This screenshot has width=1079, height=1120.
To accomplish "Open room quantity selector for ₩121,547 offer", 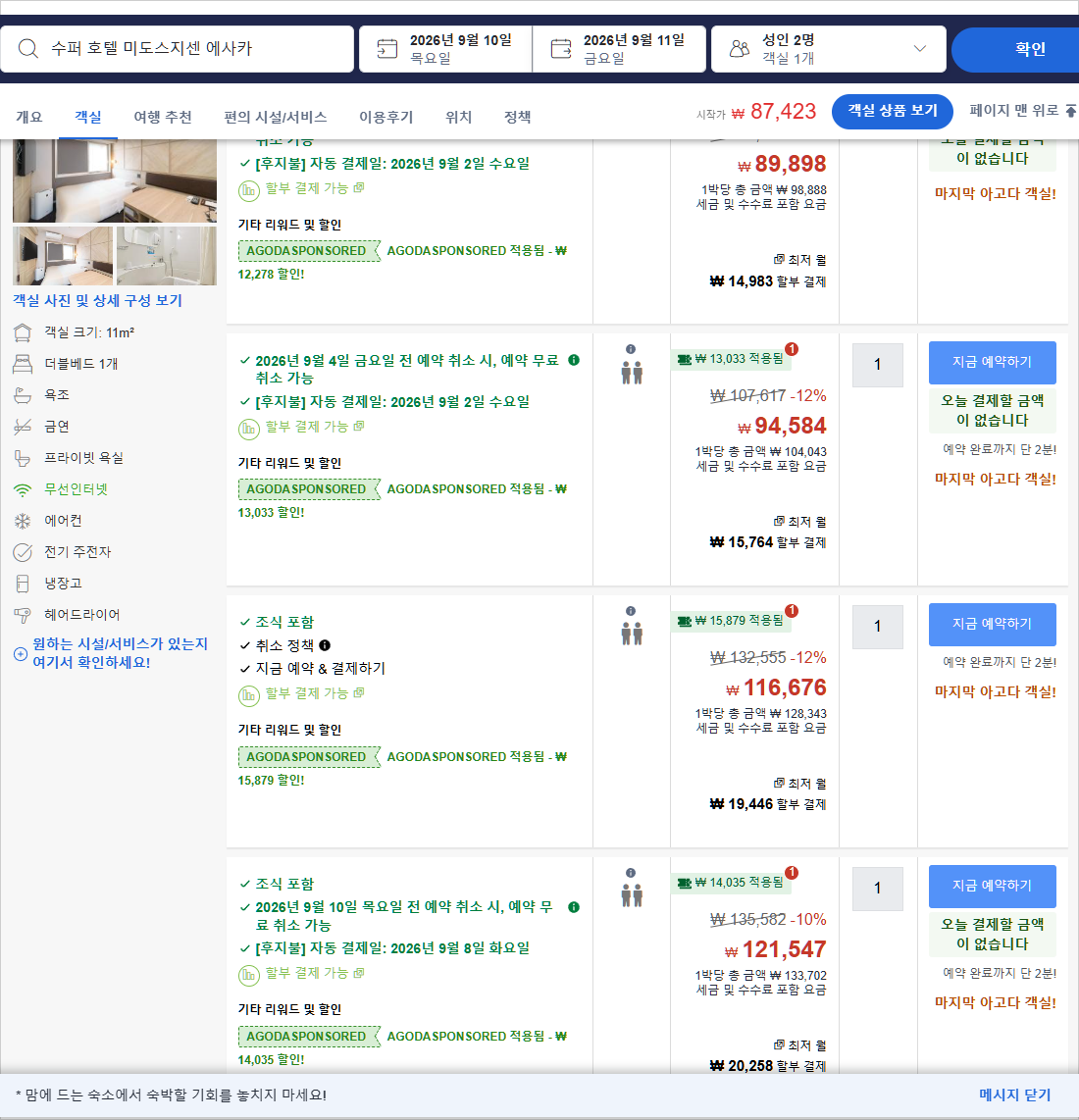I will point(878,889).
